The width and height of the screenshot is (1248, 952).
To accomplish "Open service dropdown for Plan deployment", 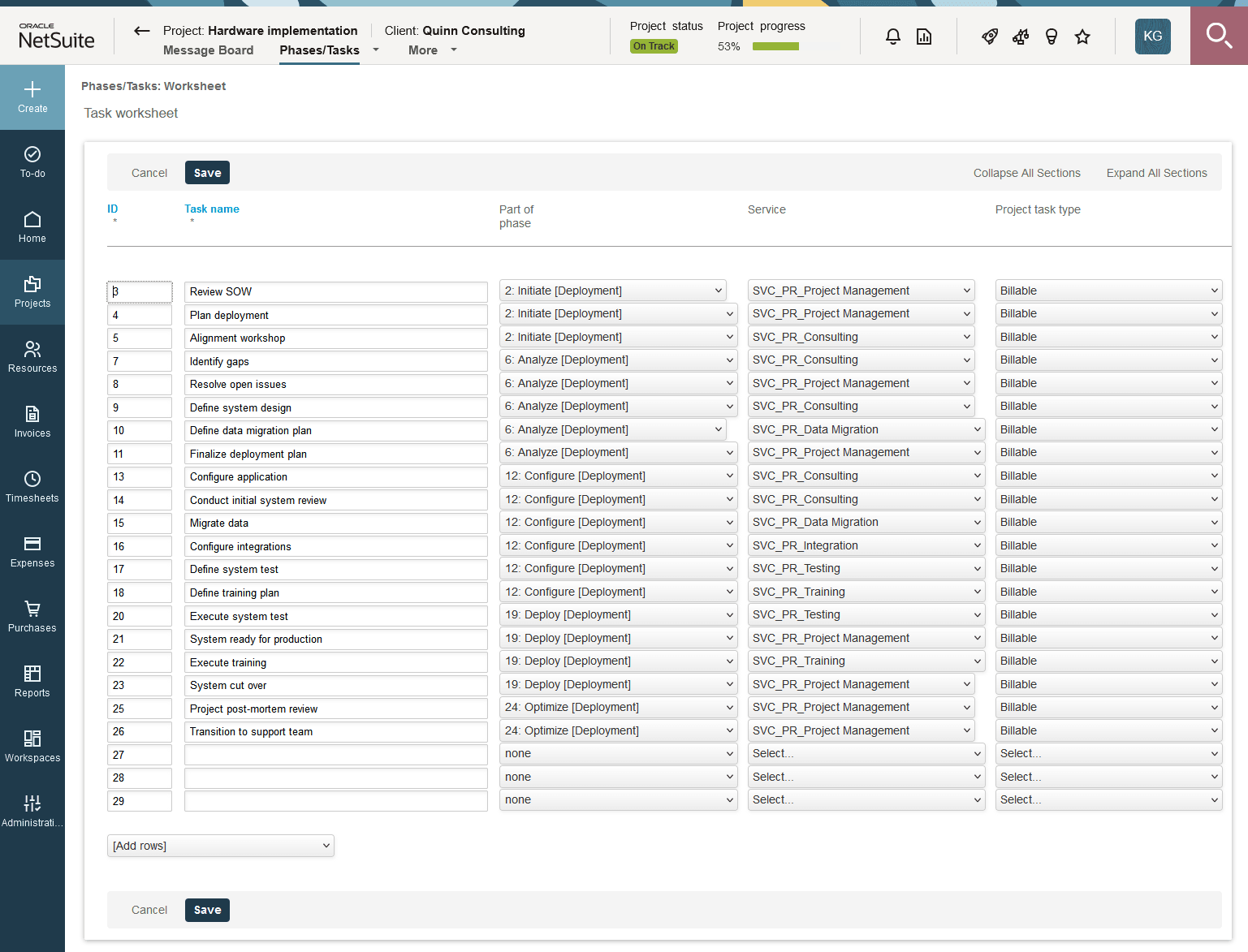I will [861, 313].
